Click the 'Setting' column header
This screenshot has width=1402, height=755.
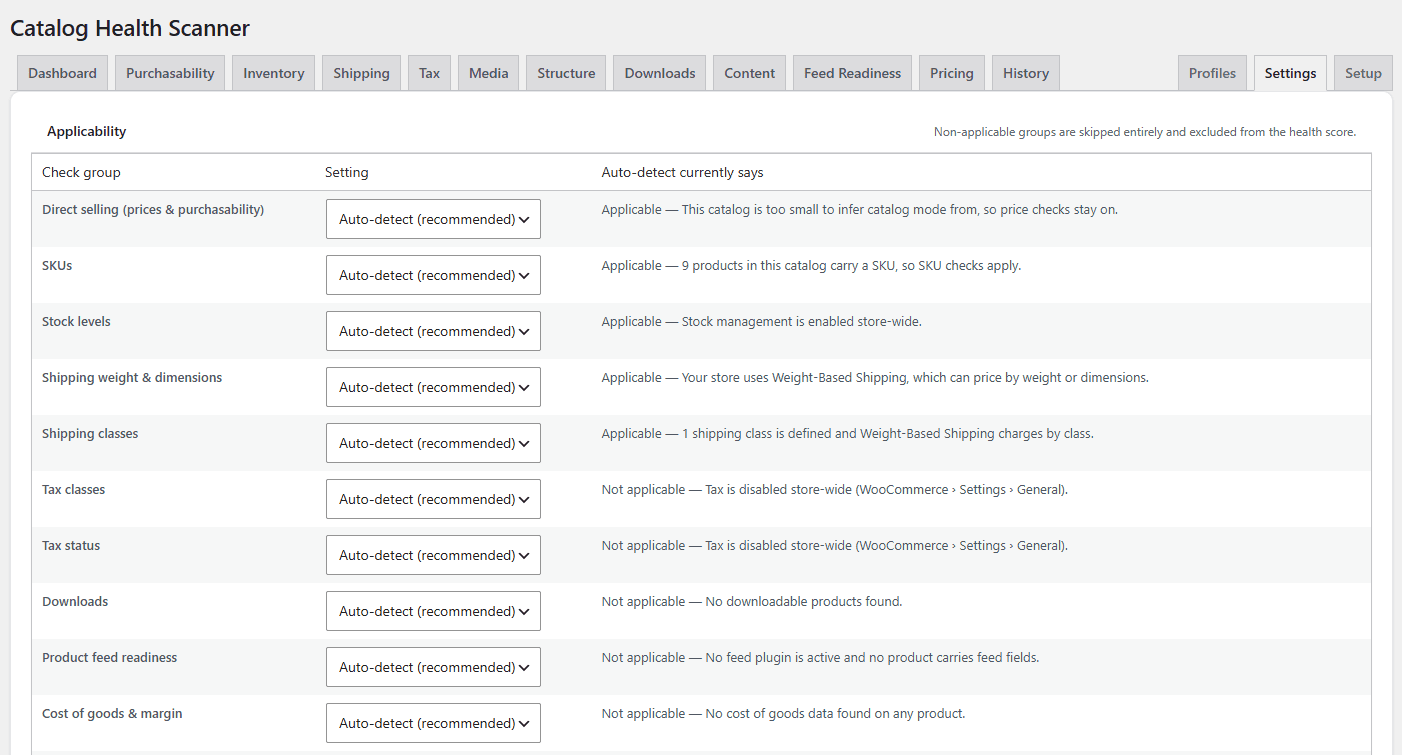pyautogui.click(x=347, y=172)
